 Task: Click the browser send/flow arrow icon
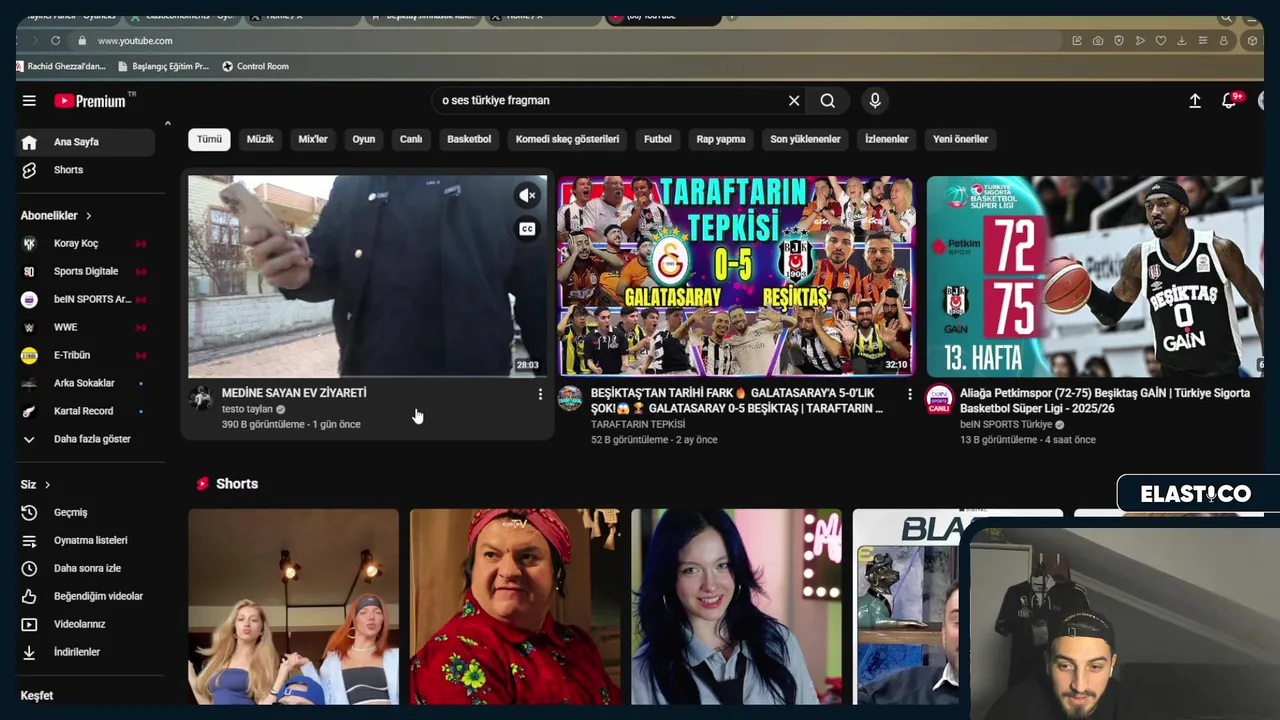[1140, 41]
